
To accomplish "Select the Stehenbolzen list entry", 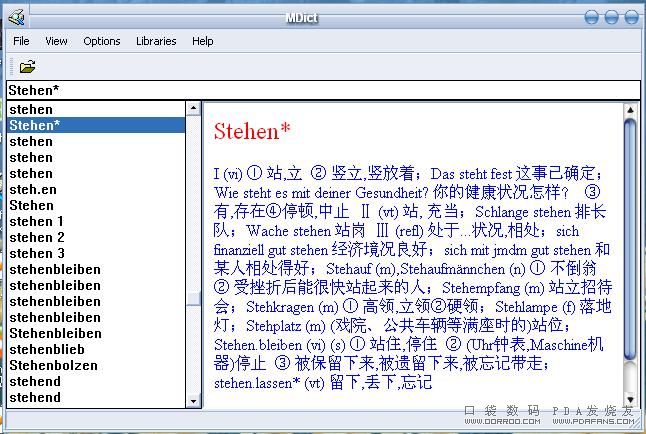I will (x=96, y=366).
